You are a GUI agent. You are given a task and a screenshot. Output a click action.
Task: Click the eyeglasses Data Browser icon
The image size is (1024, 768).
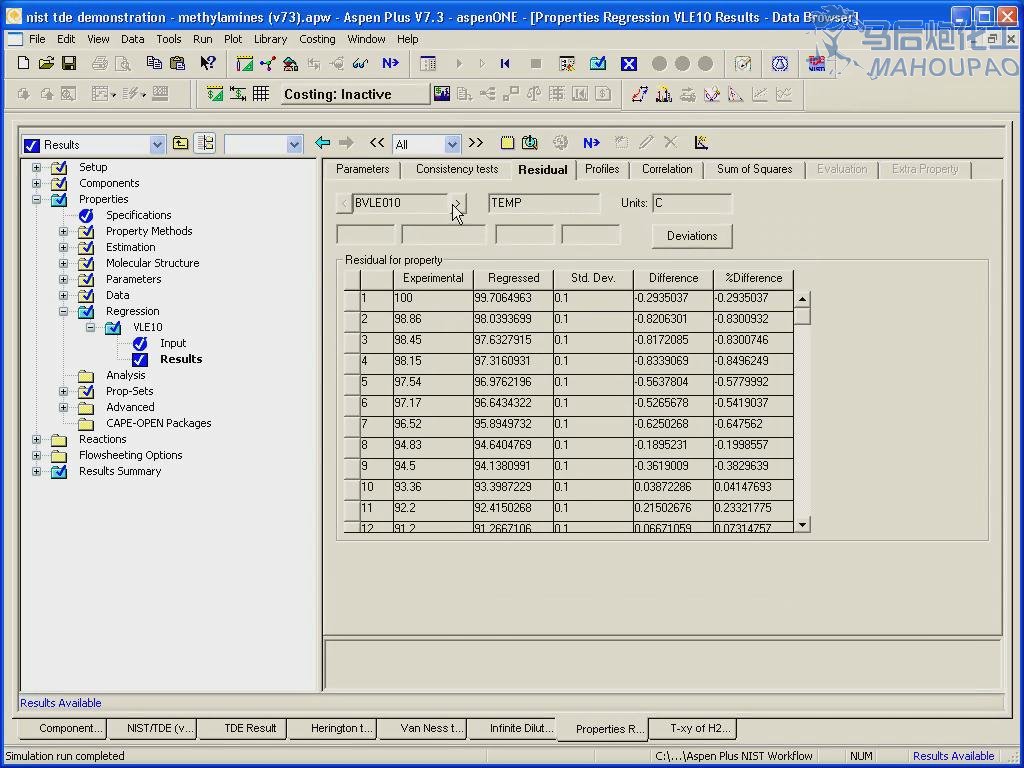tap(360, 63)
